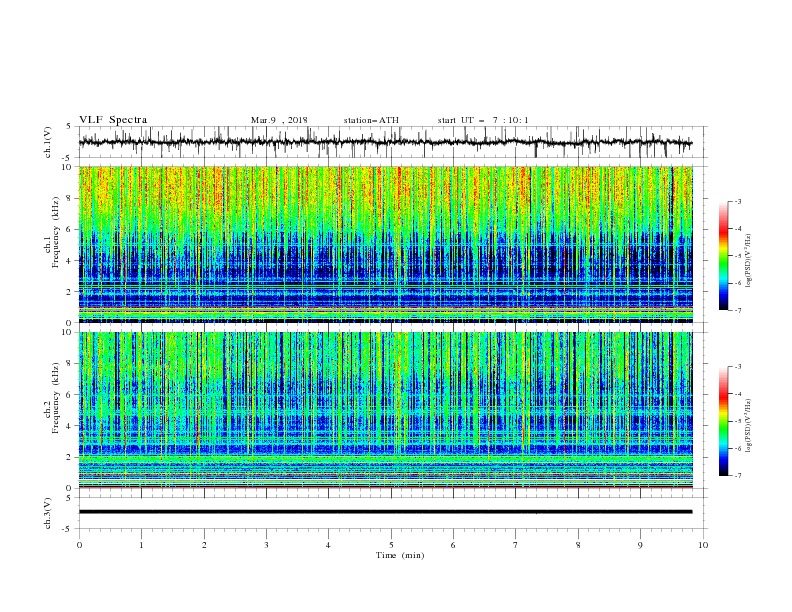Select the "start UT = 7 :10: 1" text

[483, 120]
